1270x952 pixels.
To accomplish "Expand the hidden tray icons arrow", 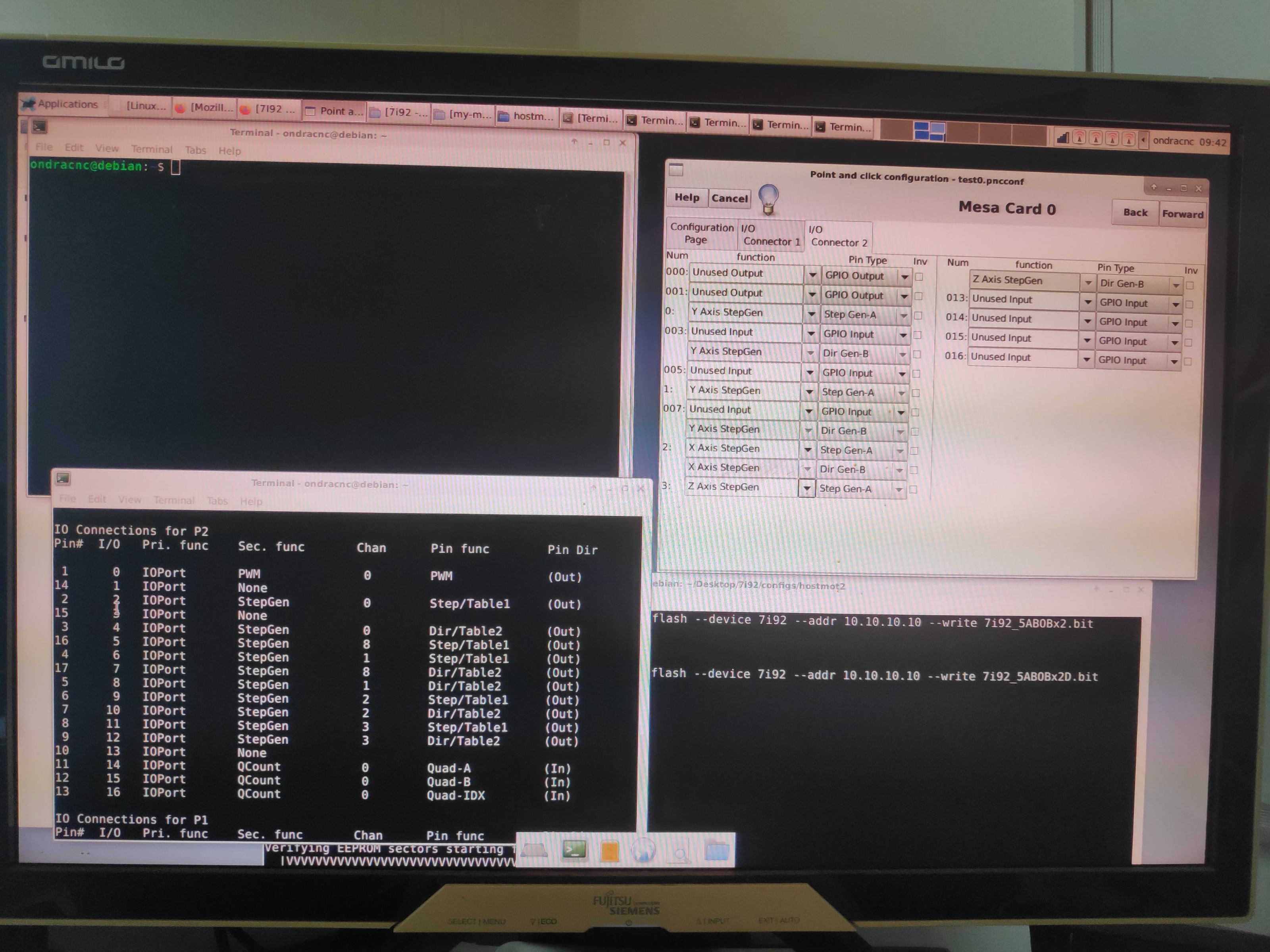I will click(1143, 140).
